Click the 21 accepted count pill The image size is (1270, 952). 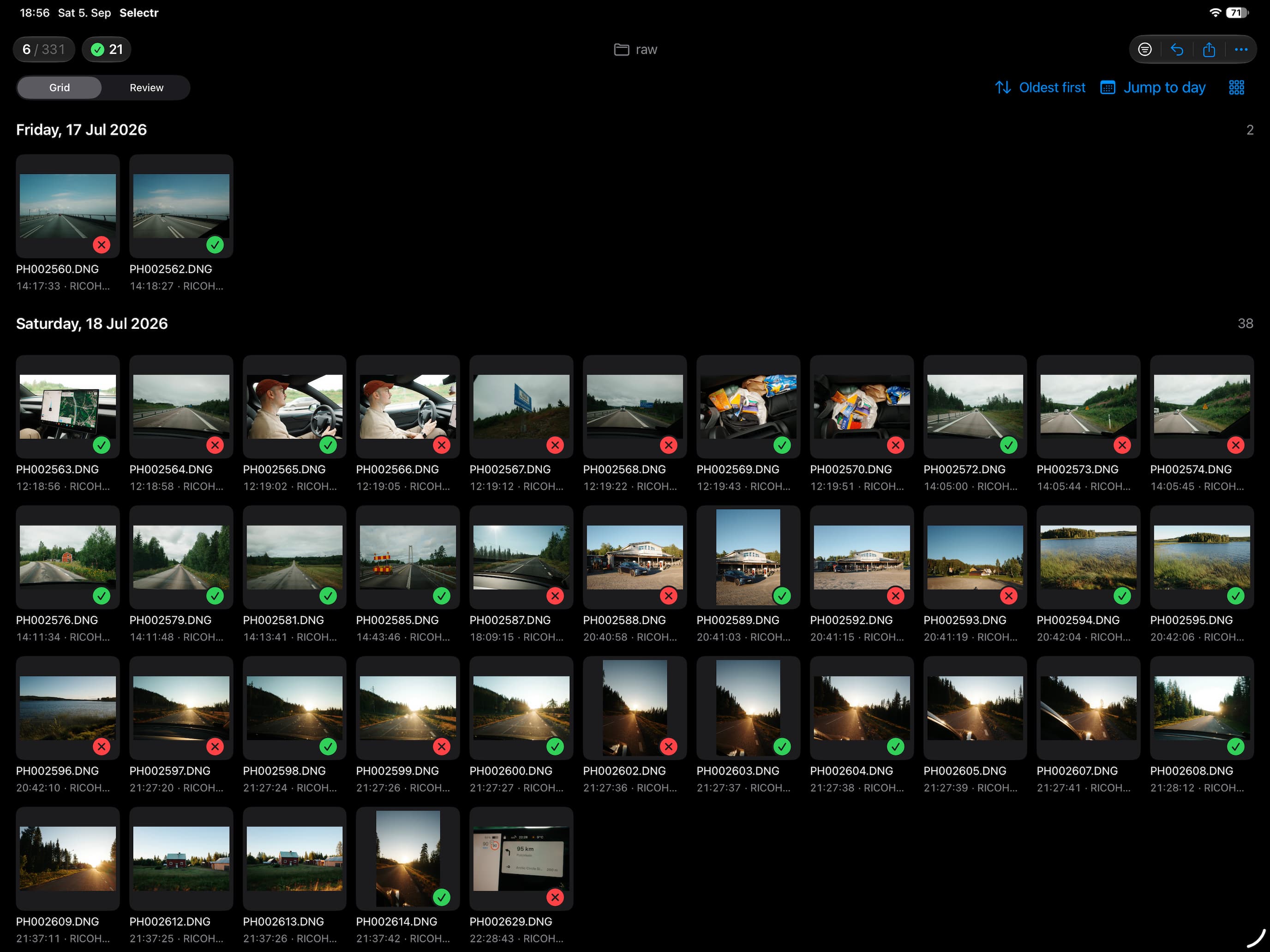pos(107,49)
